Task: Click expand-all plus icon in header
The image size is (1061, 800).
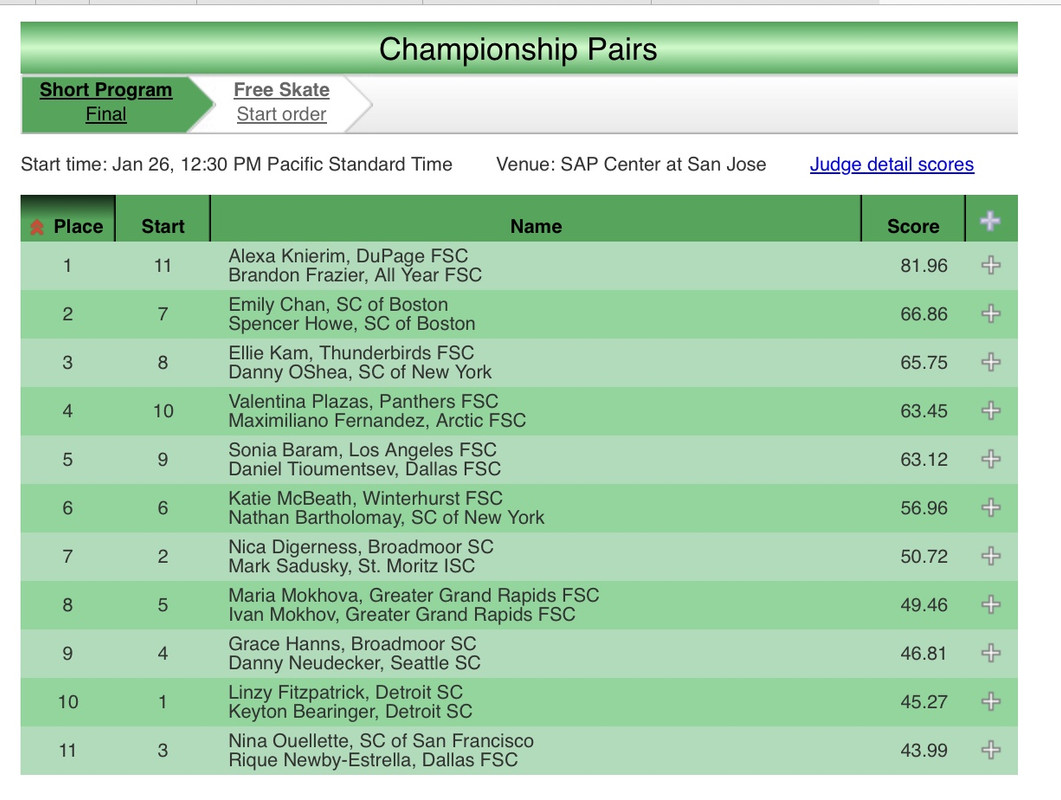Action: 990,222
